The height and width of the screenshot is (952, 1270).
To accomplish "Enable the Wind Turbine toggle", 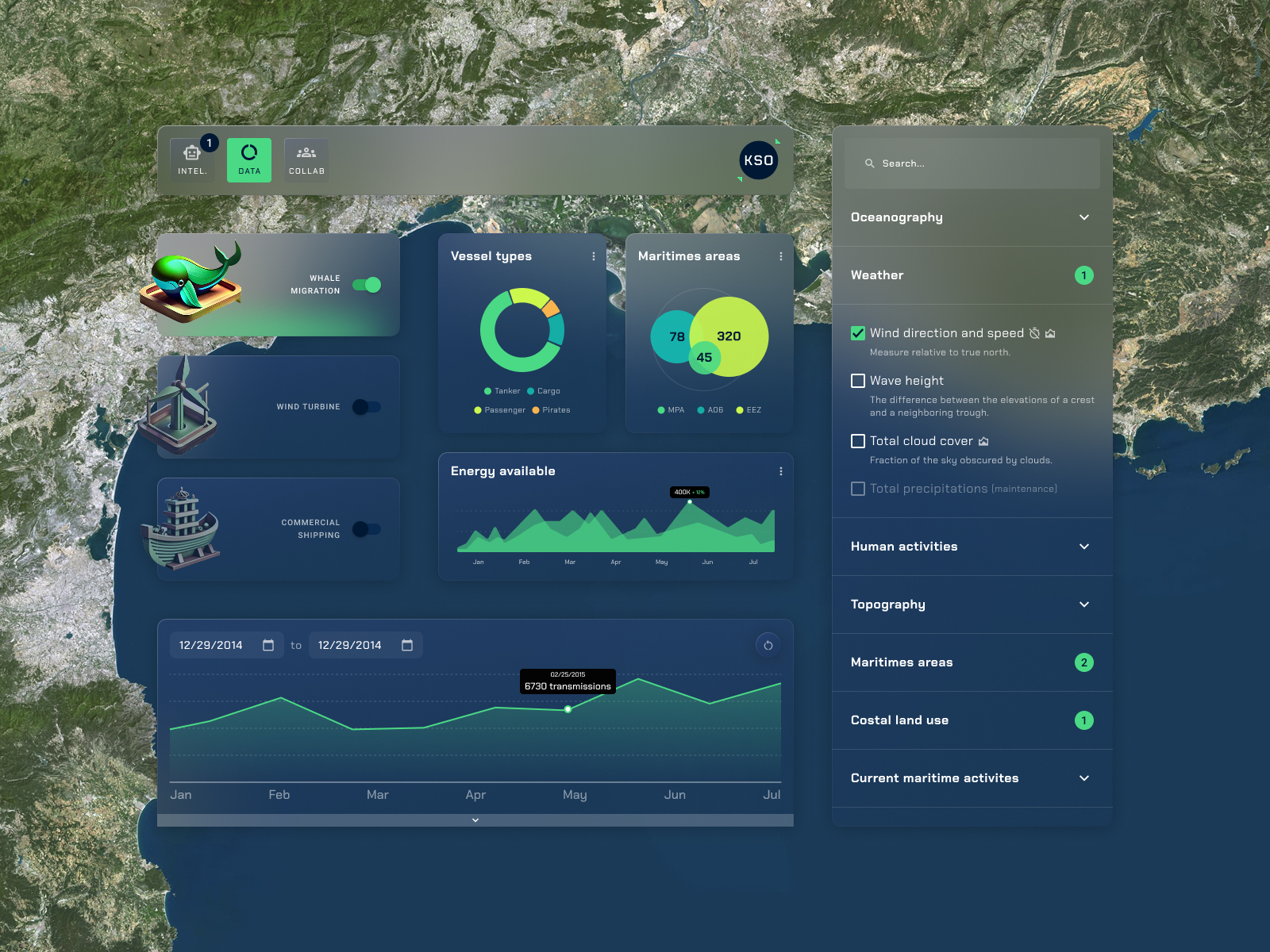I will [367, 407].
